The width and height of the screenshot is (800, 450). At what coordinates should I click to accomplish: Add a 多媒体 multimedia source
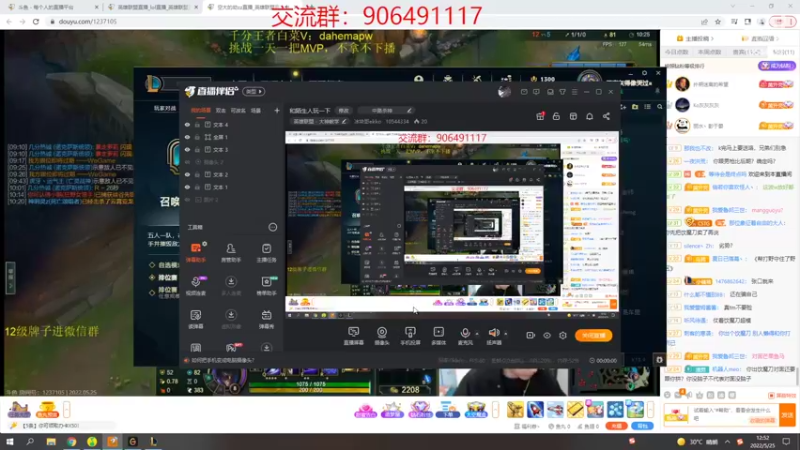(438, 336)
